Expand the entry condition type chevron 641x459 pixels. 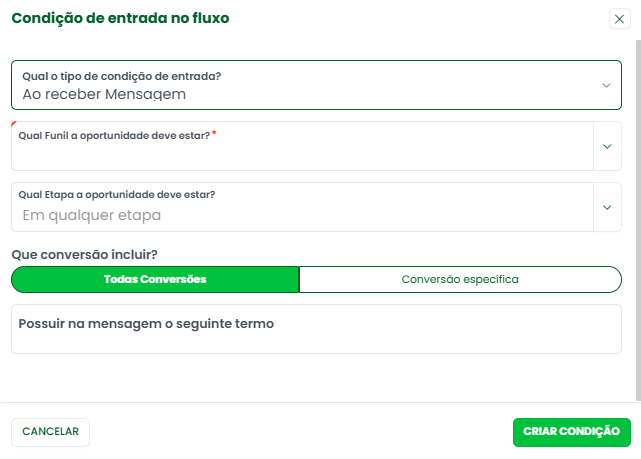point(606,85)
